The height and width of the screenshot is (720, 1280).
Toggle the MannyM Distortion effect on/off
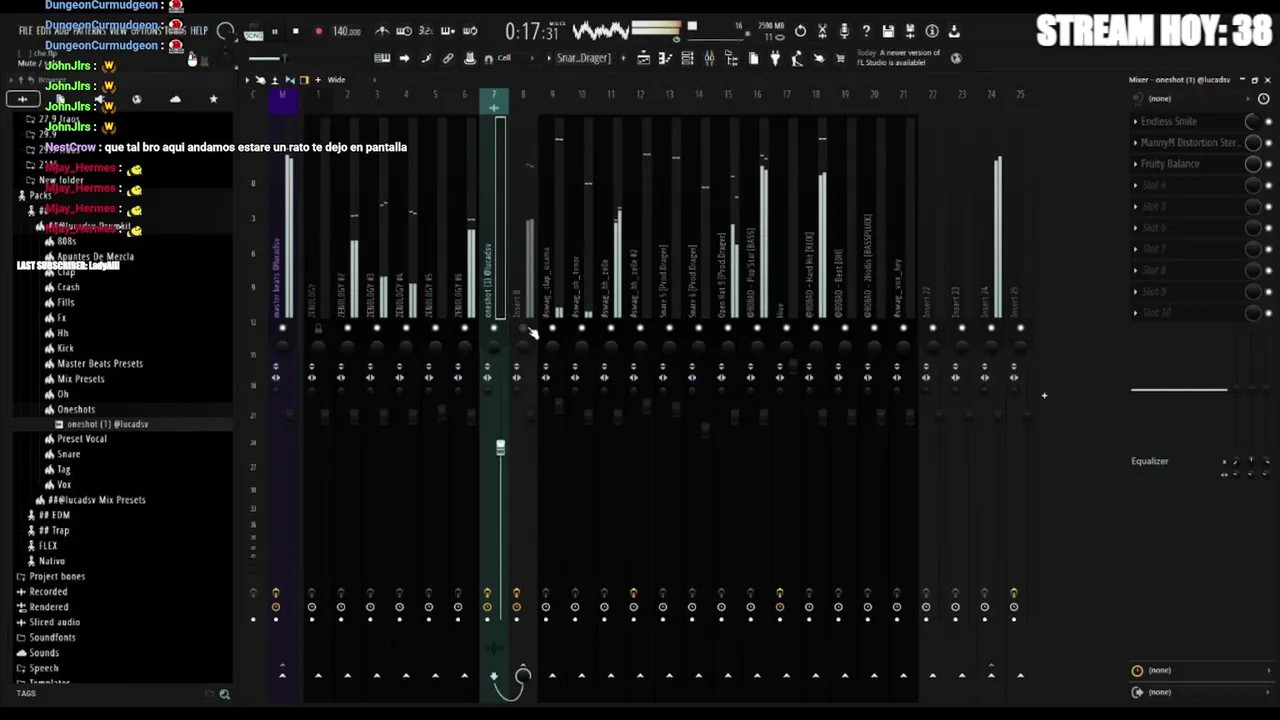[x=1268, y=142]
